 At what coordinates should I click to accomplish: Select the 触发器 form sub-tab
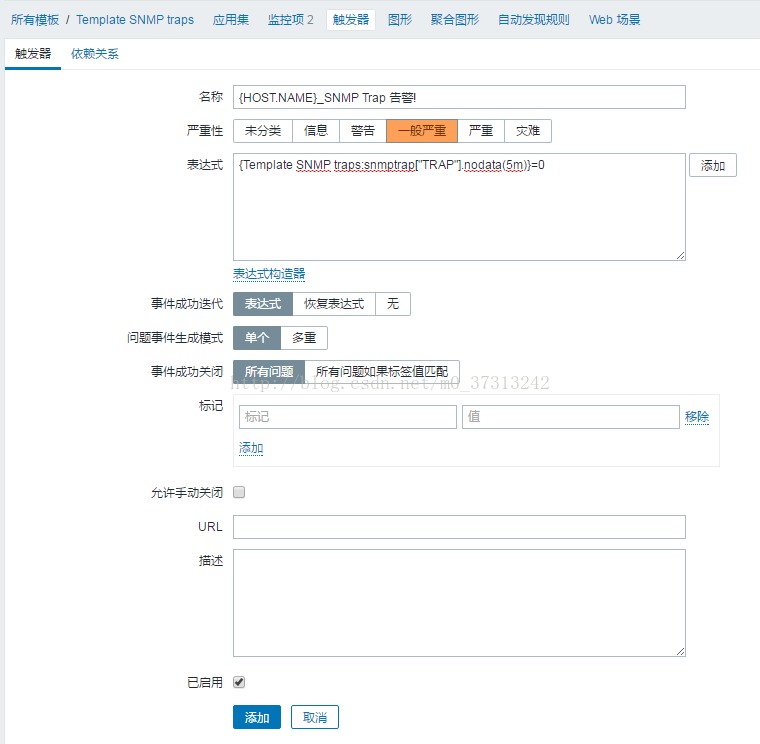click(x=33, y=54)
